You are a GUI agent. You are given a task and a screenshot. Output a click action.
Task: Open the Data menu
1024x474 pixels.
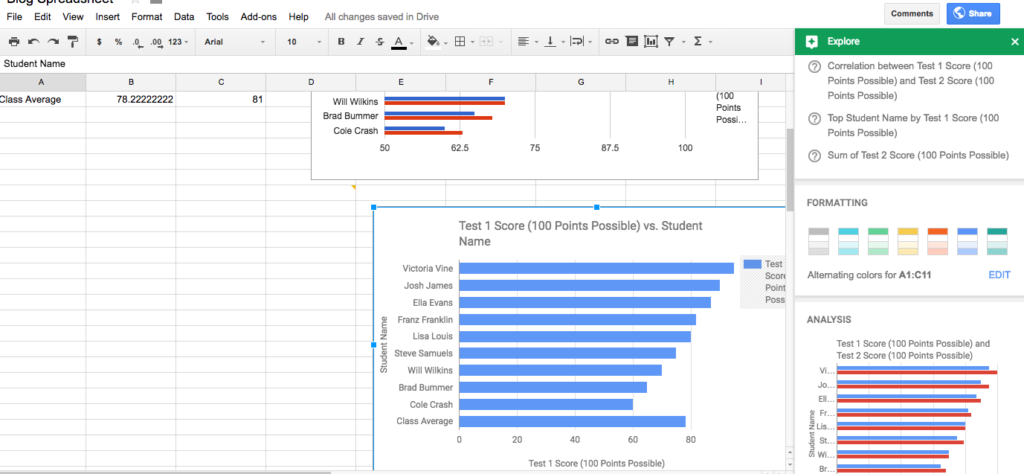184,17
